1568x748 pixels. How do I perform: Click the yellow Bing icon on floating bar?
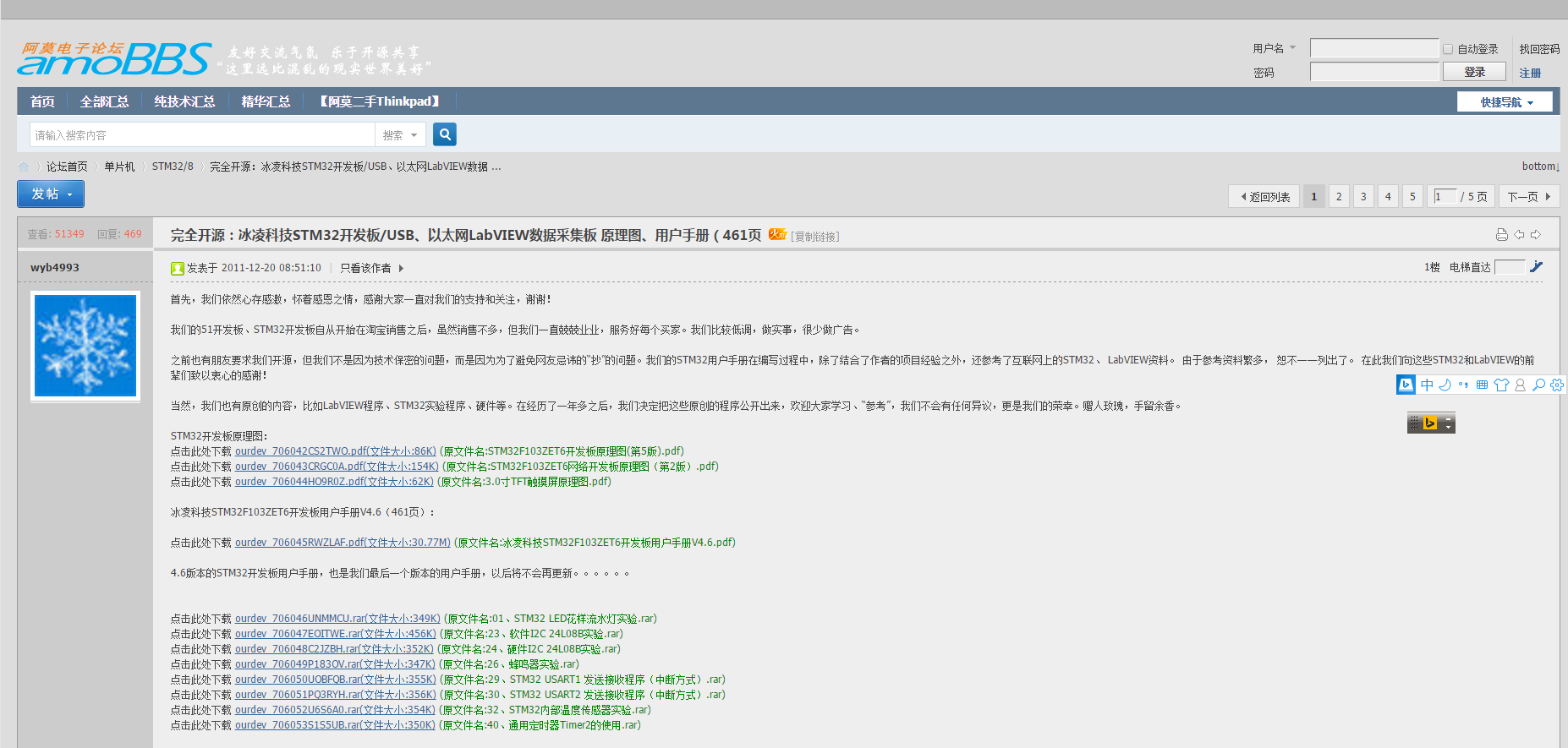[1431, 423]
